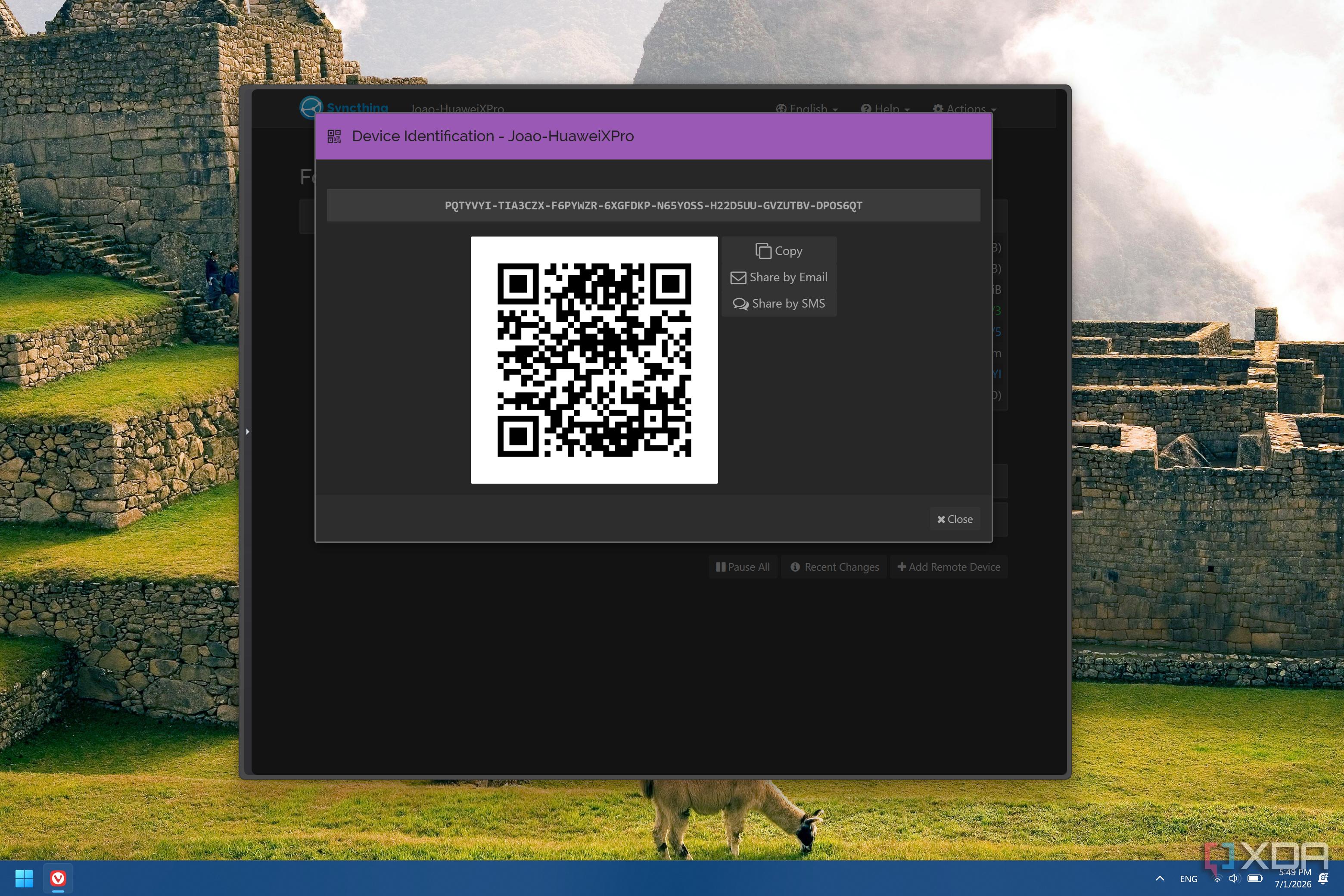Screen dimensions: 1344x896
Task: Select the device ID text field
Action: coord(653,205)
